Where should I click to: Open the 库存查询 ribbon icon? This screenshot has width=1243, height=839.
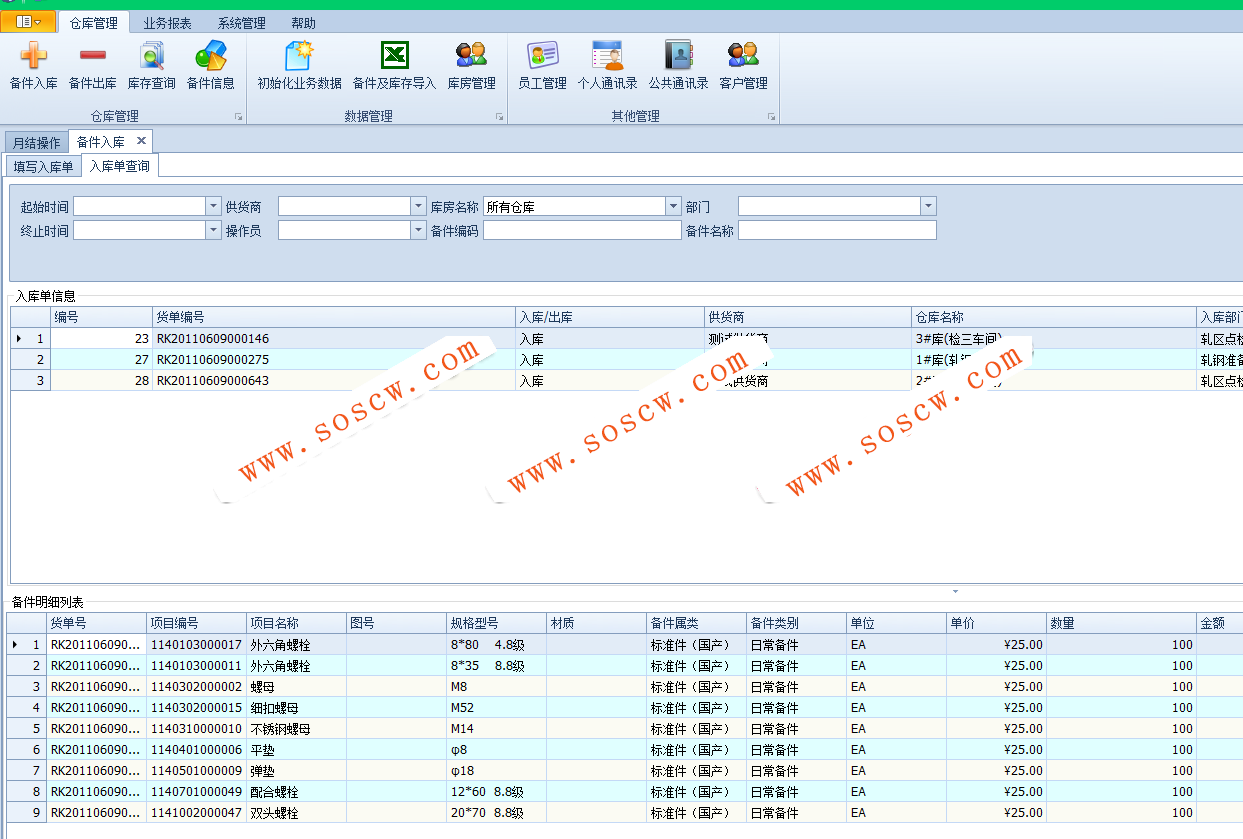click(x=151, y=66)
